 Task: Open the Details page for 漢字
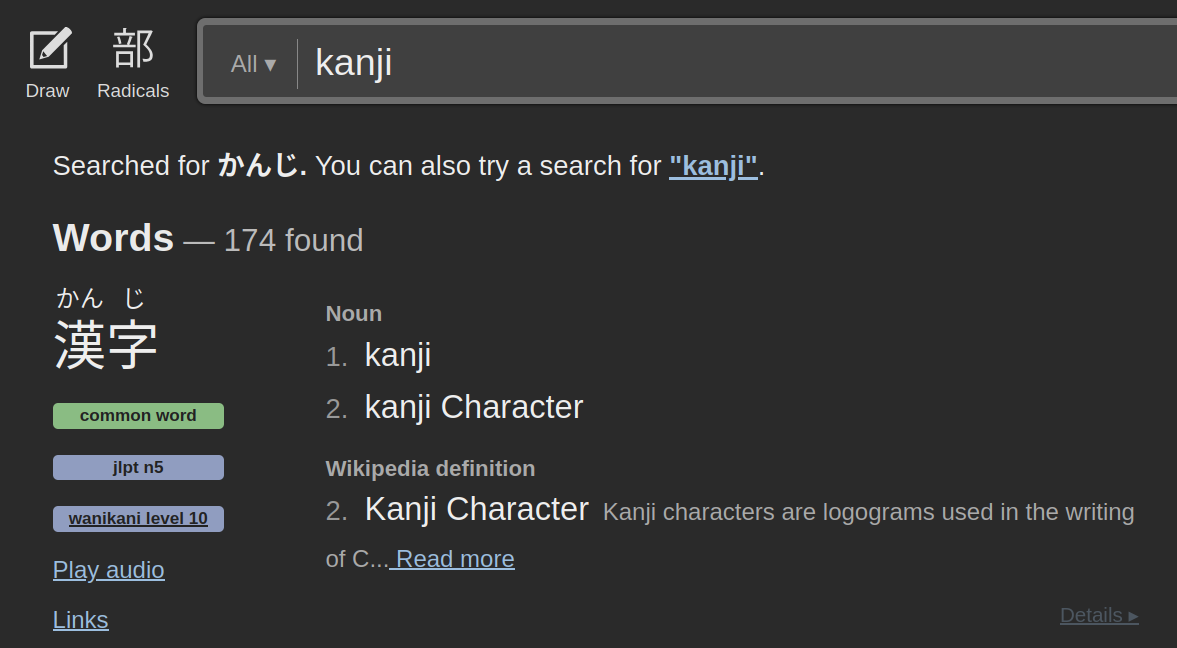1099,616
